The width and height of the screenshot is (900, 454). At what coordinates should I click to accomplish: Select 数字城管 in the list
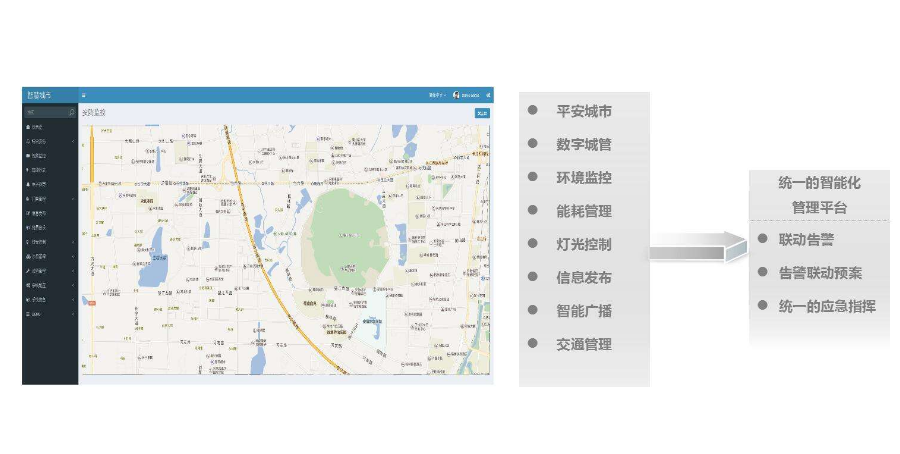[x=583, y=144]
